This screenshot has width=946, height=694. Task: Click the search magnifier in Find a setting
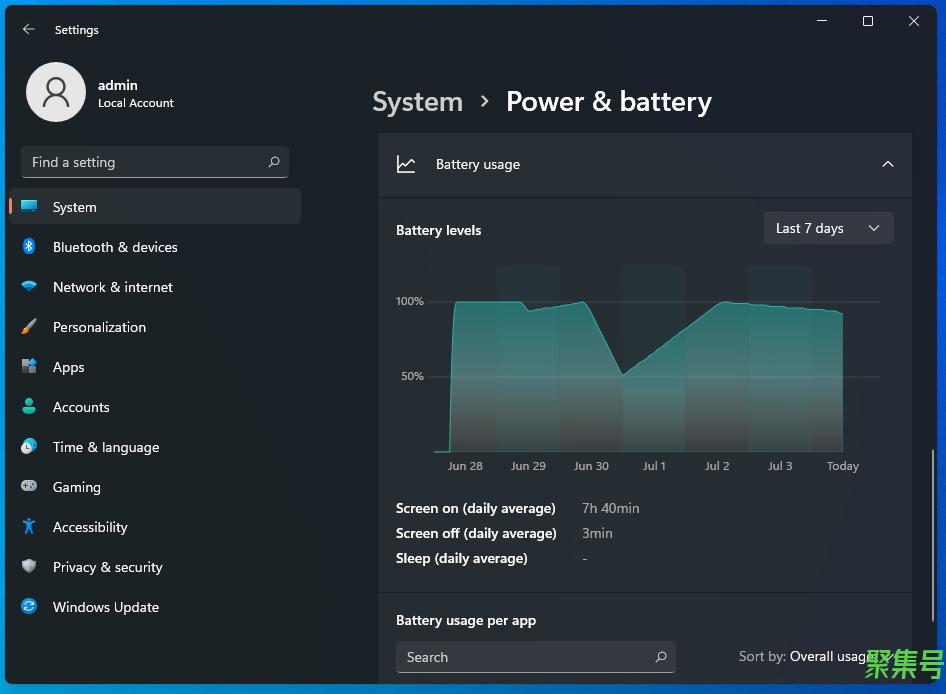[273, 162]
